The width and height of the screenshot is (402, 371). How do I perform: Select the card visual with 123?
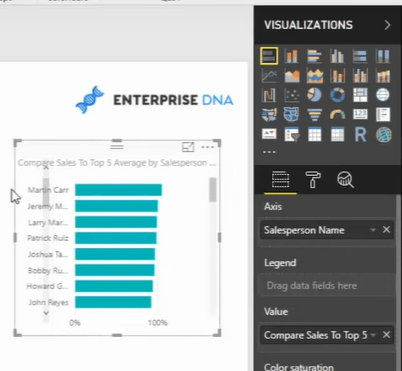(360, 115)
